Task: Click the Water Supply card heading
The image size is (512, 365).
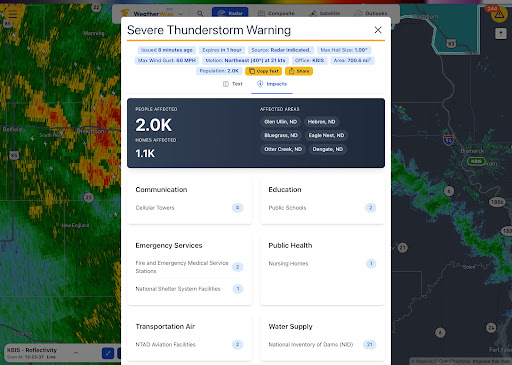Action: (x=290, y=327)
